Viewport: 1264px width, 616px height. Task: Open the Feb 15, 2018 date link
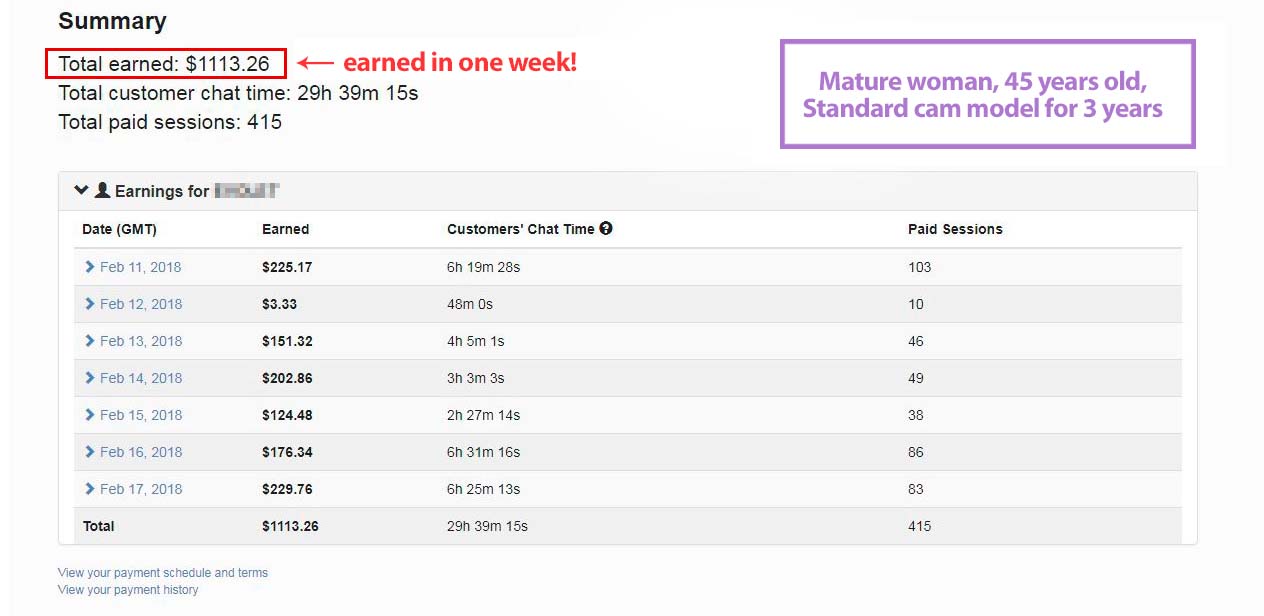tap(140, 415)
